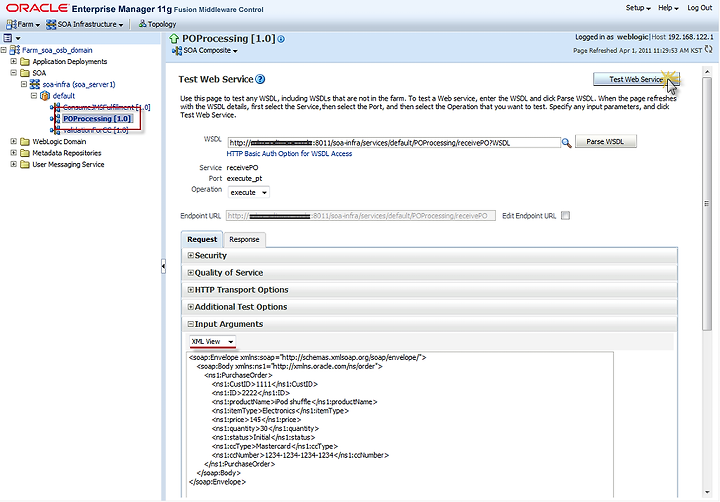
Task: Collapse the navigation pane splitter arrow
Action: pyautogui.click(x=163, y=266)
